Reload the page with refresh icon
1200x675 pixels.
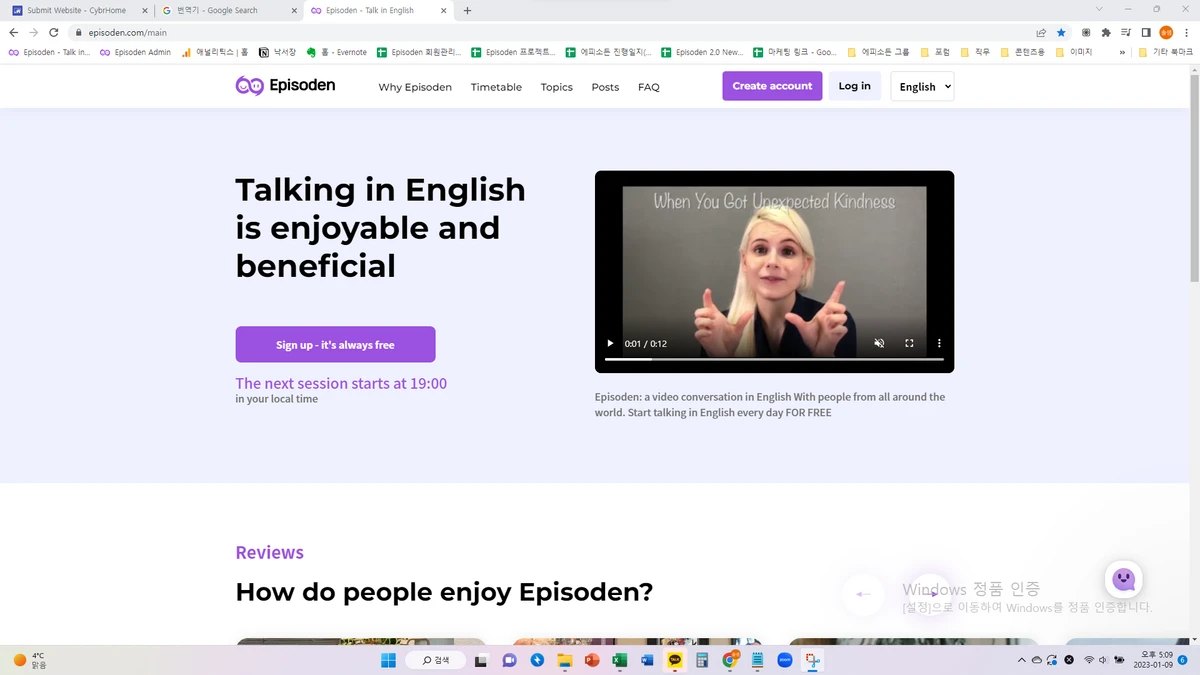coord(53,32)
